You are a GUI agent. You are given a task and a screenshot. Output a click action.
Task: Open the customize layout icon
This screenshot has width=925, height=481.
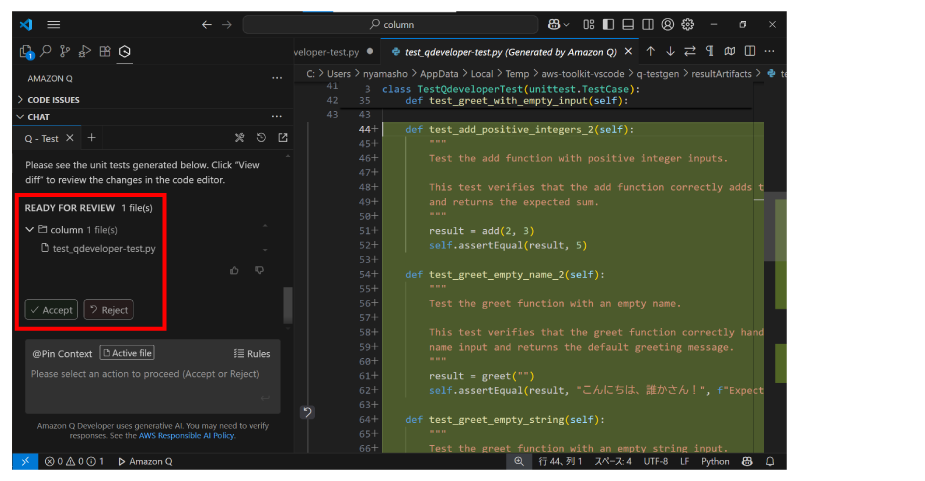point(589,24)
